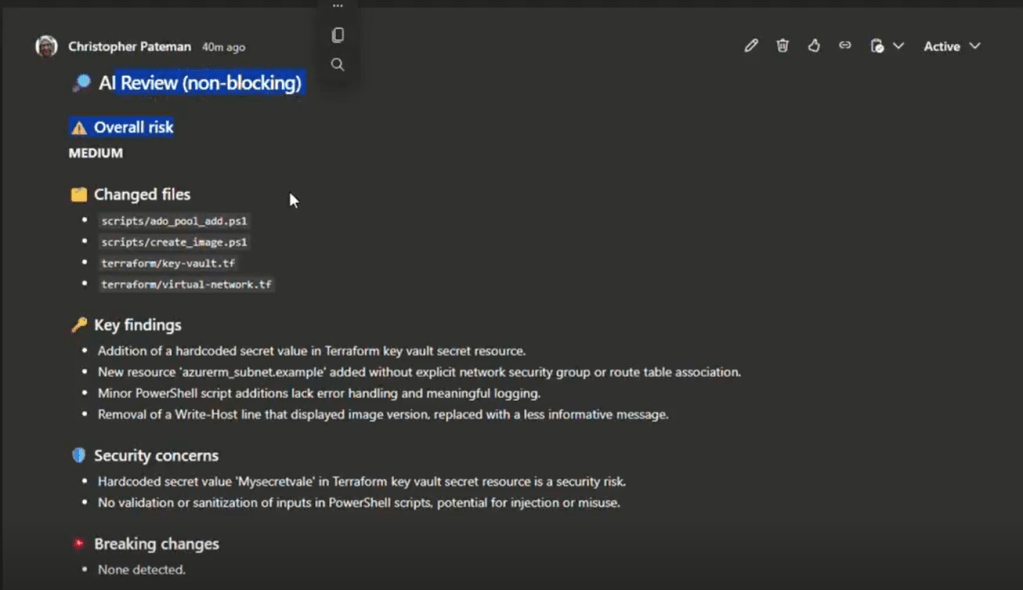Click the search magnifier in floating toolbar

(338, 65)
